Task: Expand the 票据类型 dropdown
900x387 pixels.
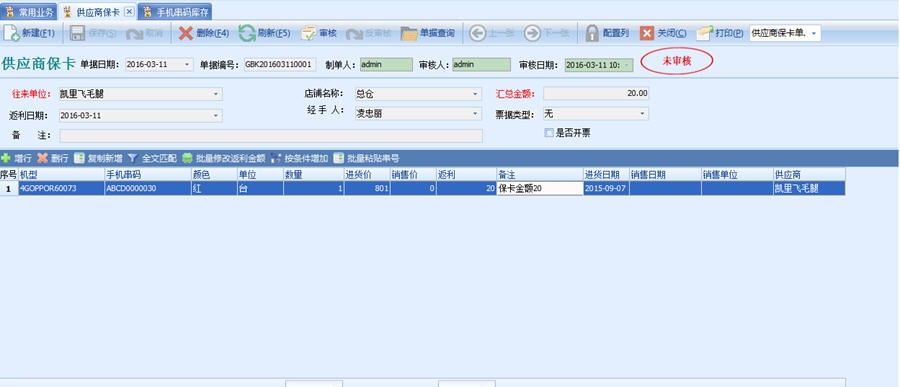Action: (x=642, y=114)
